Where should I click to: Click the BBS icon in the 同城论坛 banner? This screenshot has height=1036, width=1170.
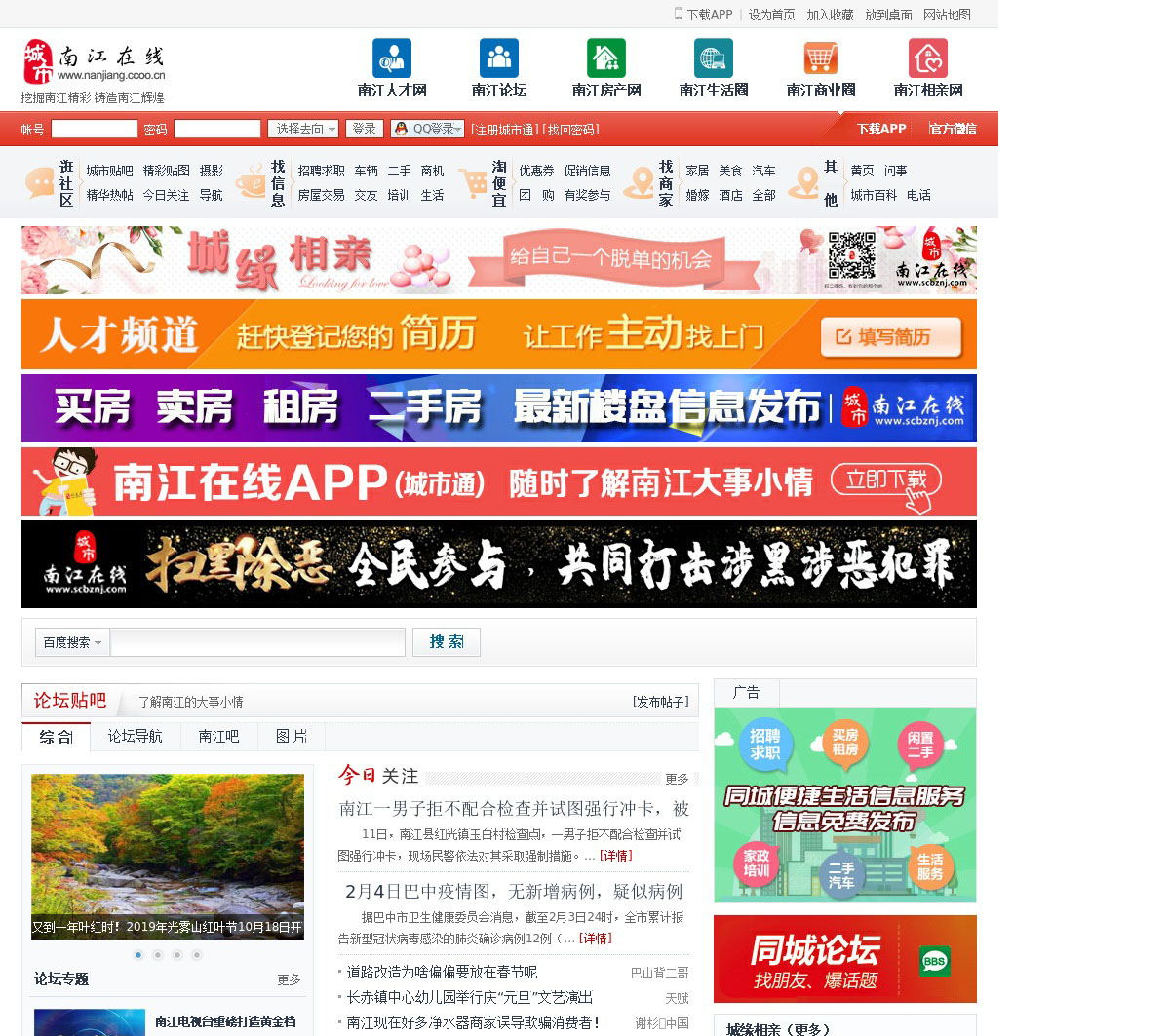click(934, 961)
